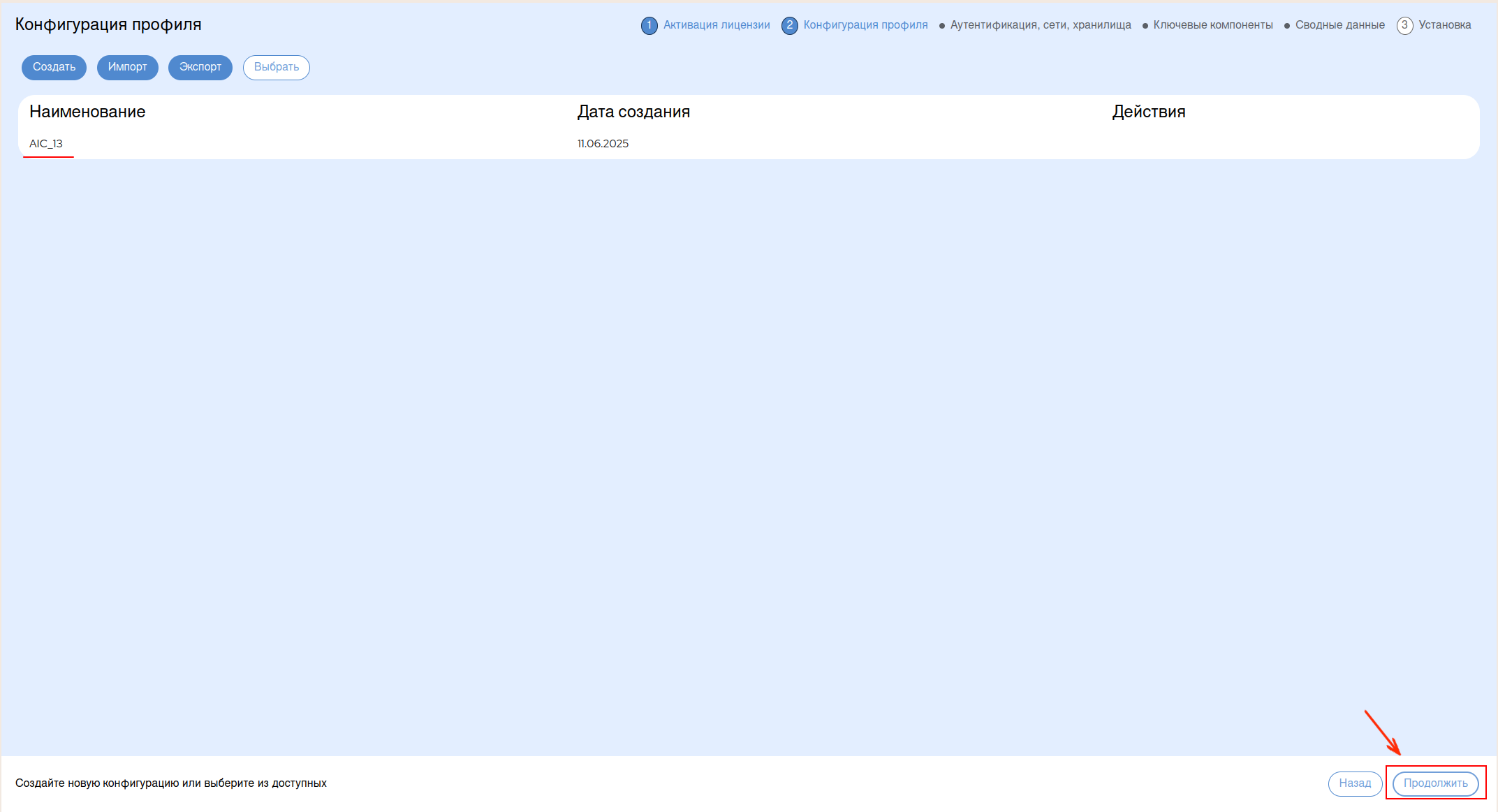Image resolution: width=1498 pixels, height=812 pixels.
Task: Click the Наименование column header
Action: click(87, 112)
